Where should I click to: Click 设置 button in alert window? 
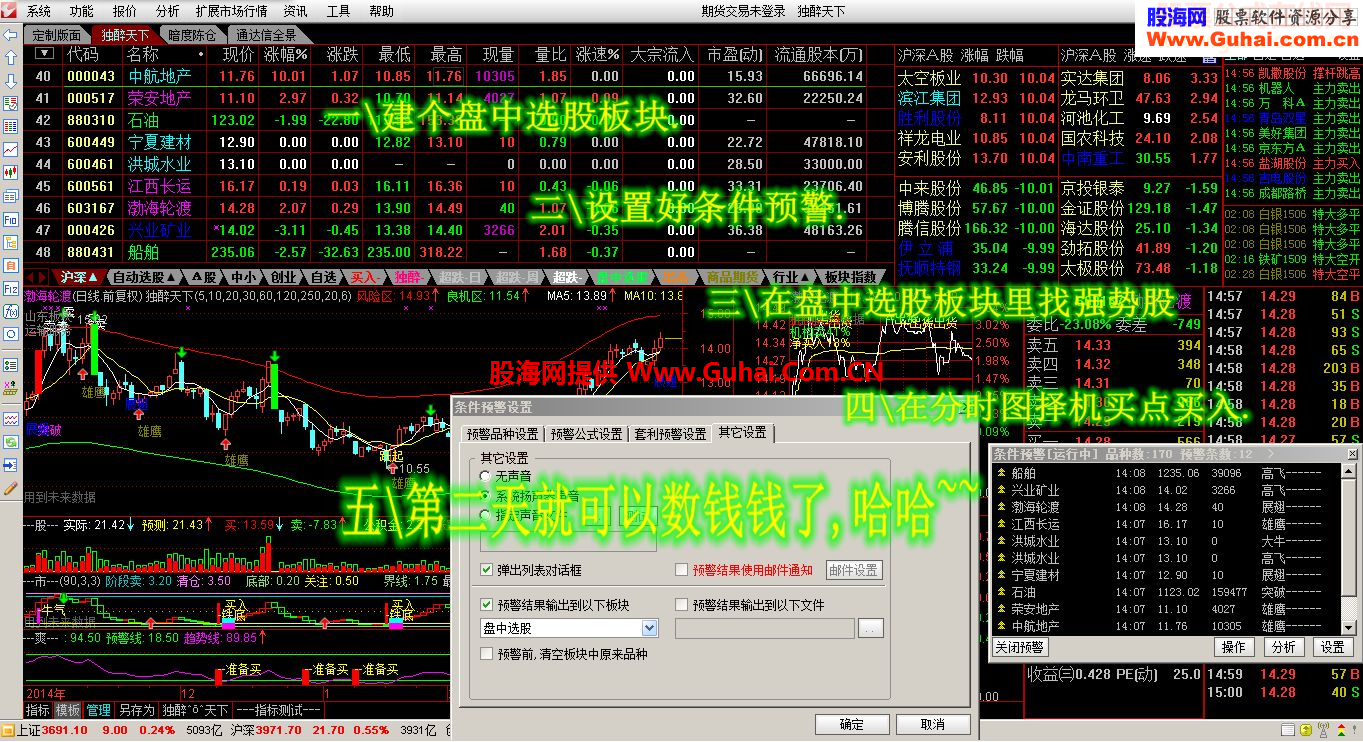click(1333, 648)
